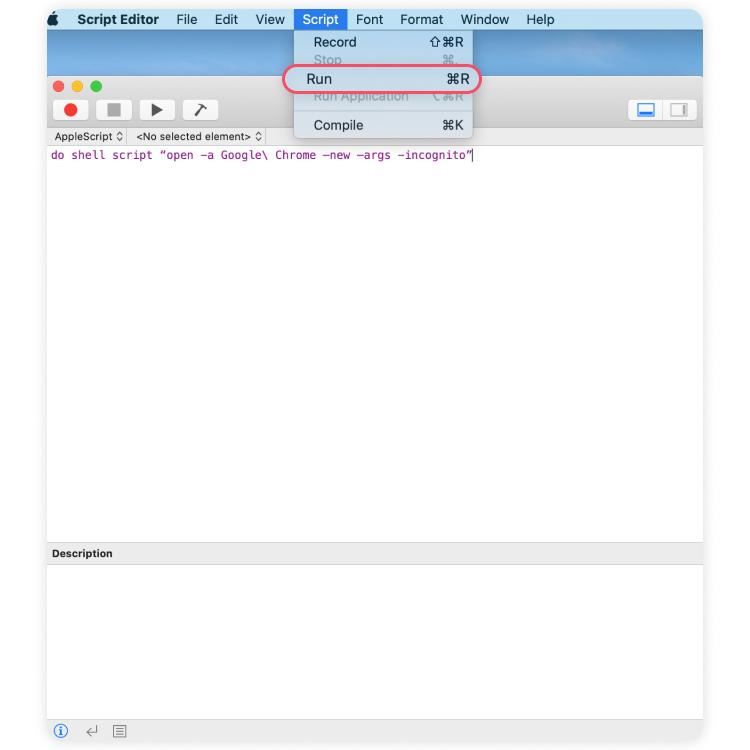Open the View menu
Screen dimensions: 750x750
pos(270,19)
